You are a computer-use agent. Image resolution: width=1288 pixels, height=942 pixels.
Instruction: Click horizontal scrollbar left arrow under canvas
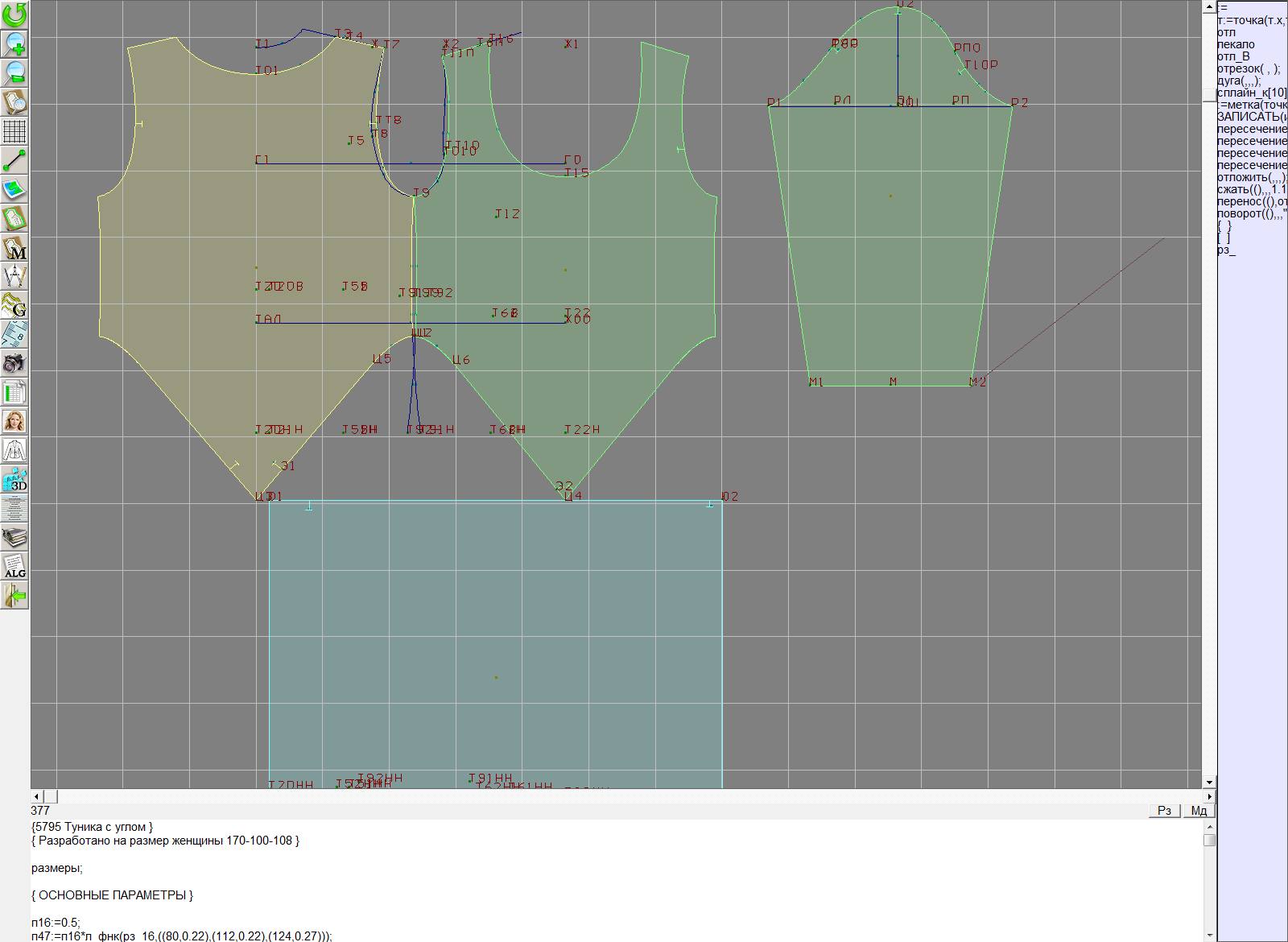[x=37, y=796]
